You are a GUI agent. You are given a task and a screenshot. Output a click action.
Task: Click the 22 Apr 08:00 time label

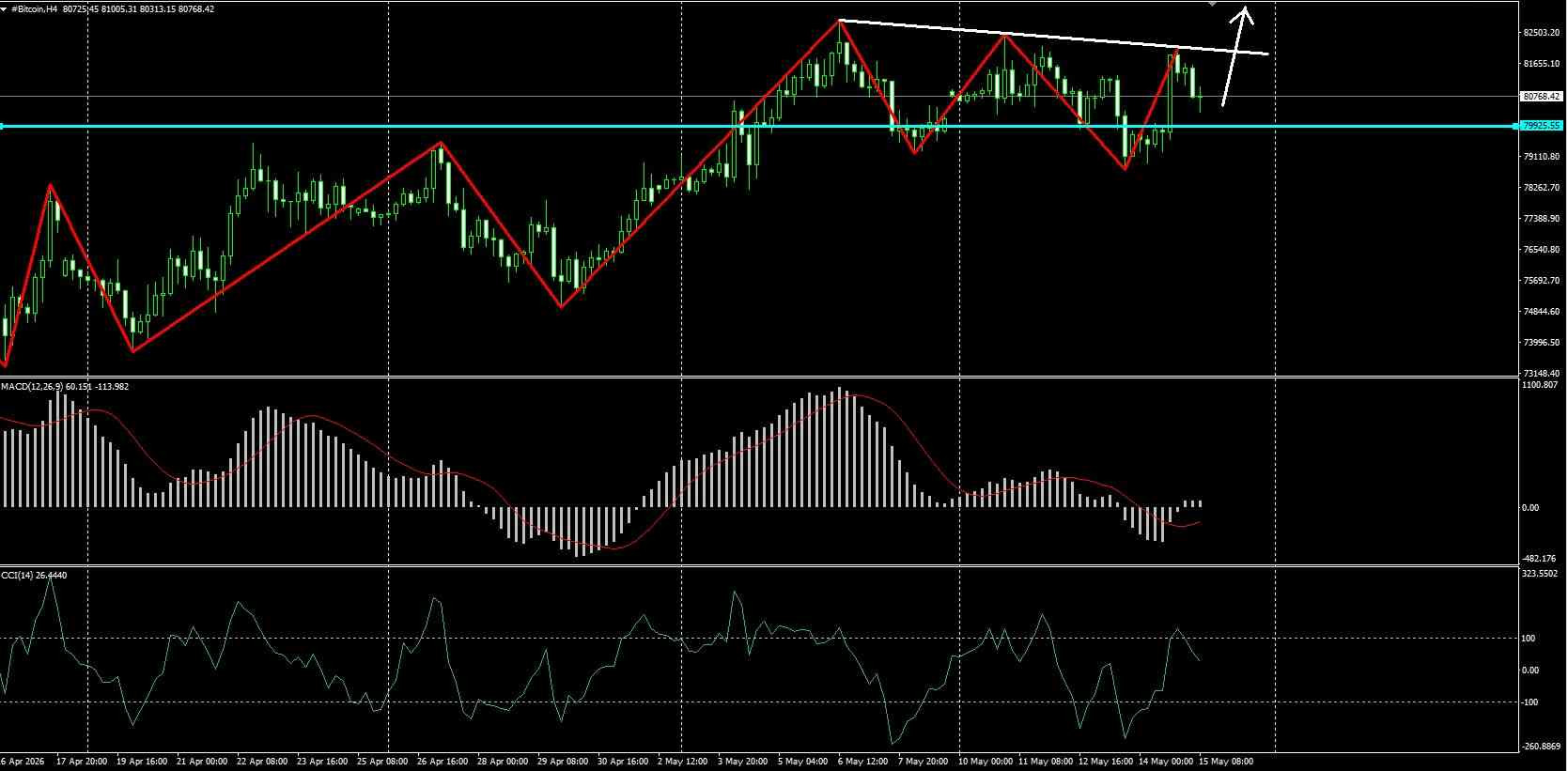pos(262,762)
